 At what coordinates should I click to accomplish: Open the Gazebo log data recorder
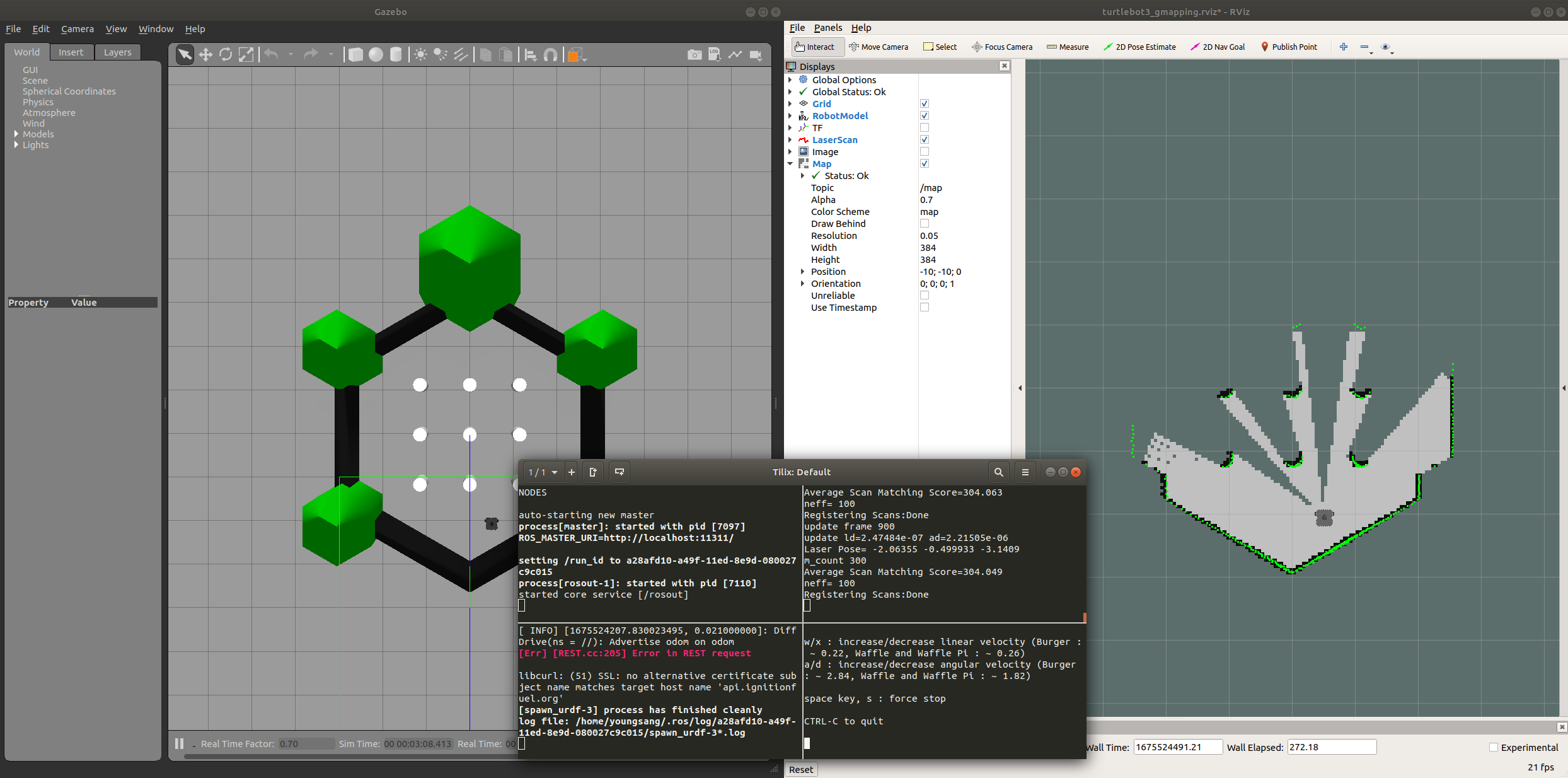tap(714, 55)
